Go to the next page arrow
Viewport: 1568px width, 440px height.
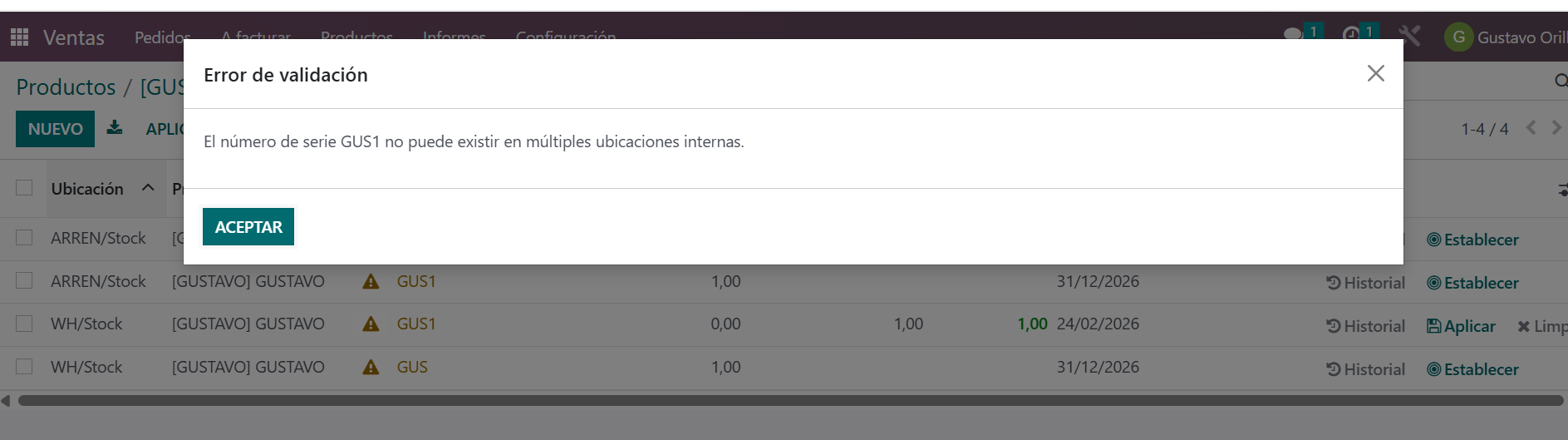point(1556,128)
